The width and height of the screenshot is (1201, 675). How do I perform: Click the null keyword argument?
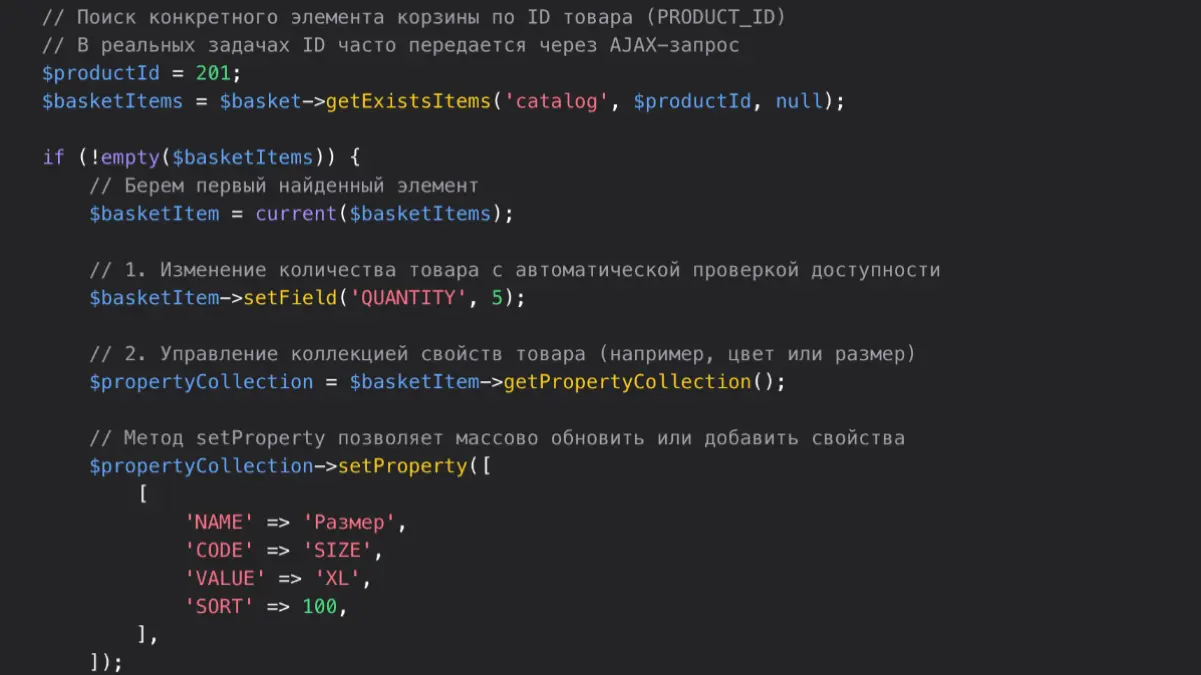tap(799, 101)
